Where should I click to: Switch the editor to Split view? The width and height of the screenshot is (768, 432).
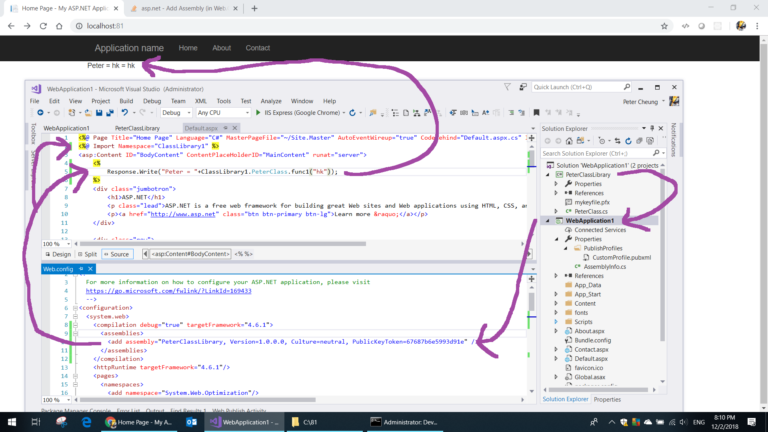click(x=87, y=254)
